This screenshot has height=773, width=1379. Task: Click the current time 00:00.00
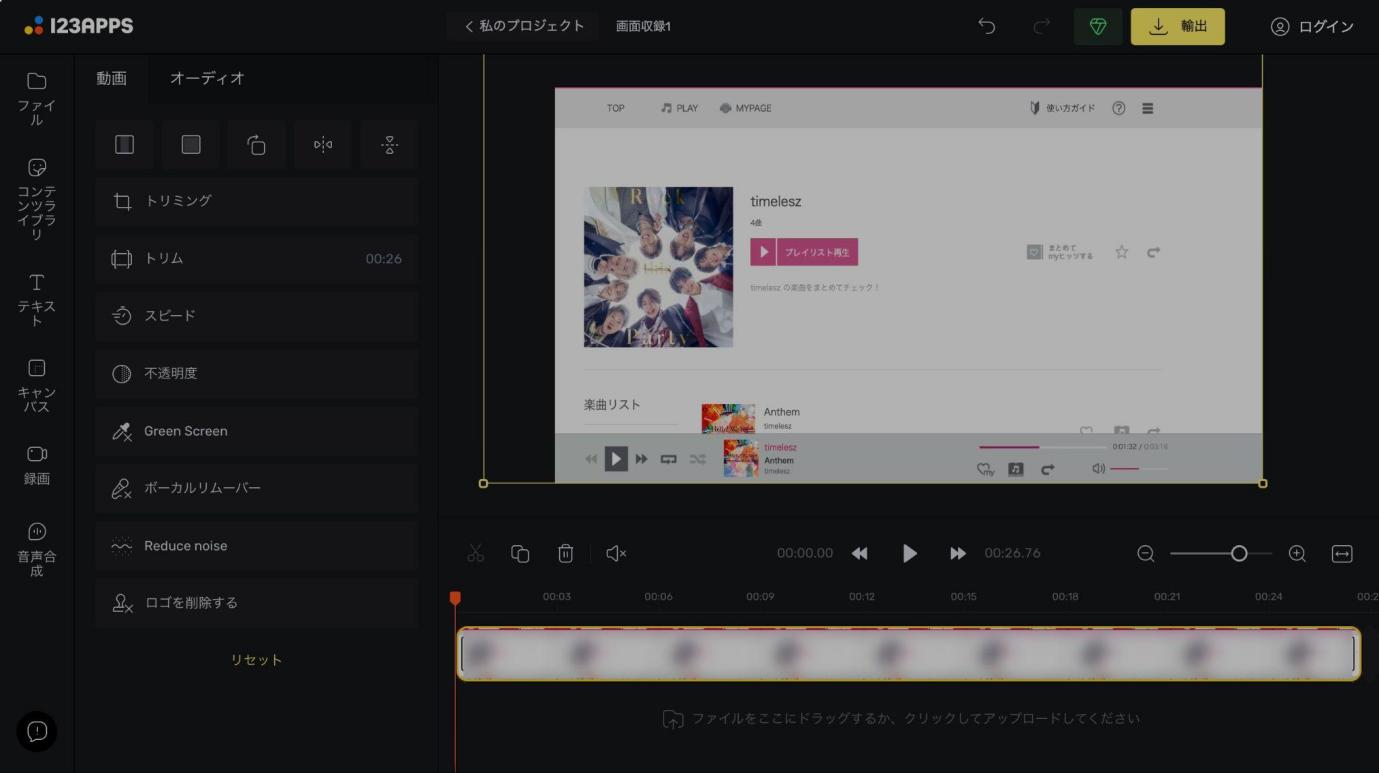click(x=805, y=553)
